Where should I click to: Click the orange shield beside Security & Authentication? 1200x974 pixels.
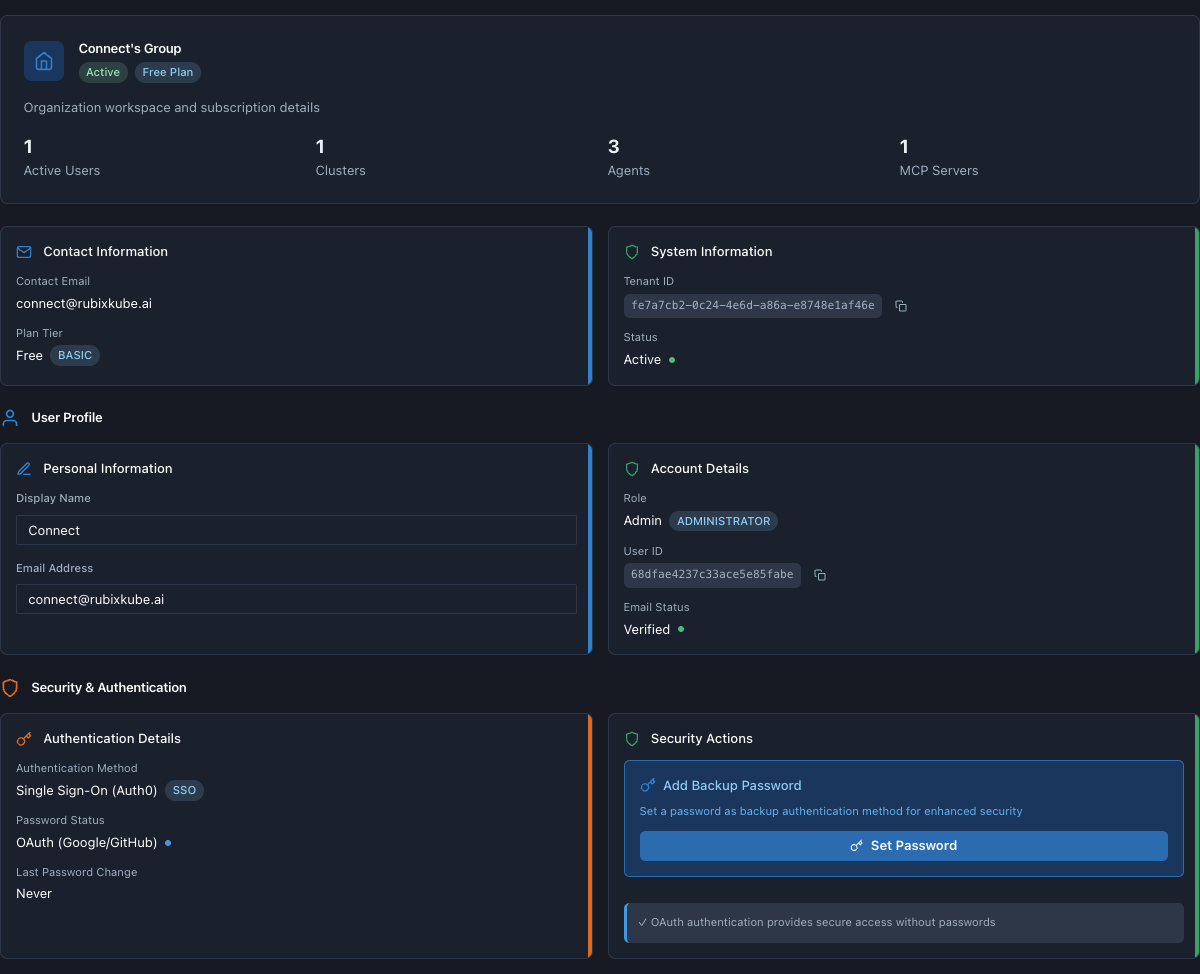(x=11, y=687)
